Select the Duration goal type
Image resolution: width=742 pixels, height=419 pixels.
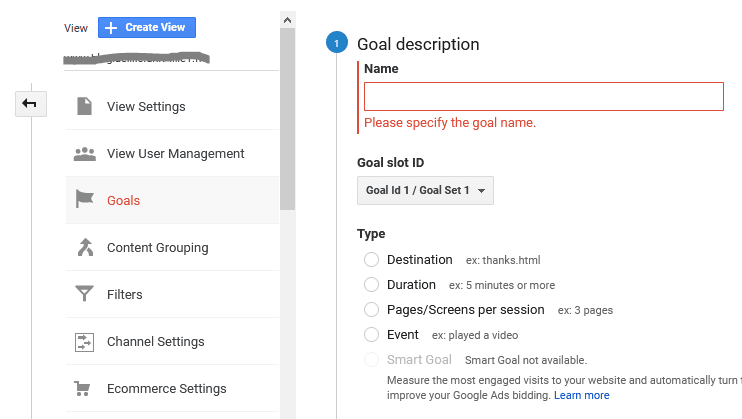point(371,285)
